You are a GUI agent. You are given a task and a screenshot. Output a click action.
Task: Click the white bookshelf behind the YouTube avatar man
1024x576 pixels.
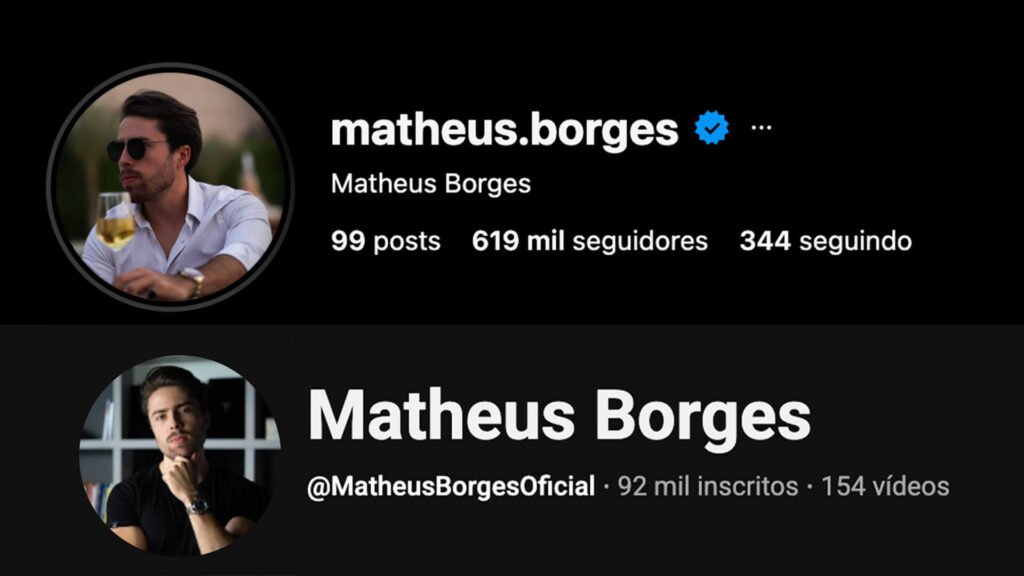[248, 424]
